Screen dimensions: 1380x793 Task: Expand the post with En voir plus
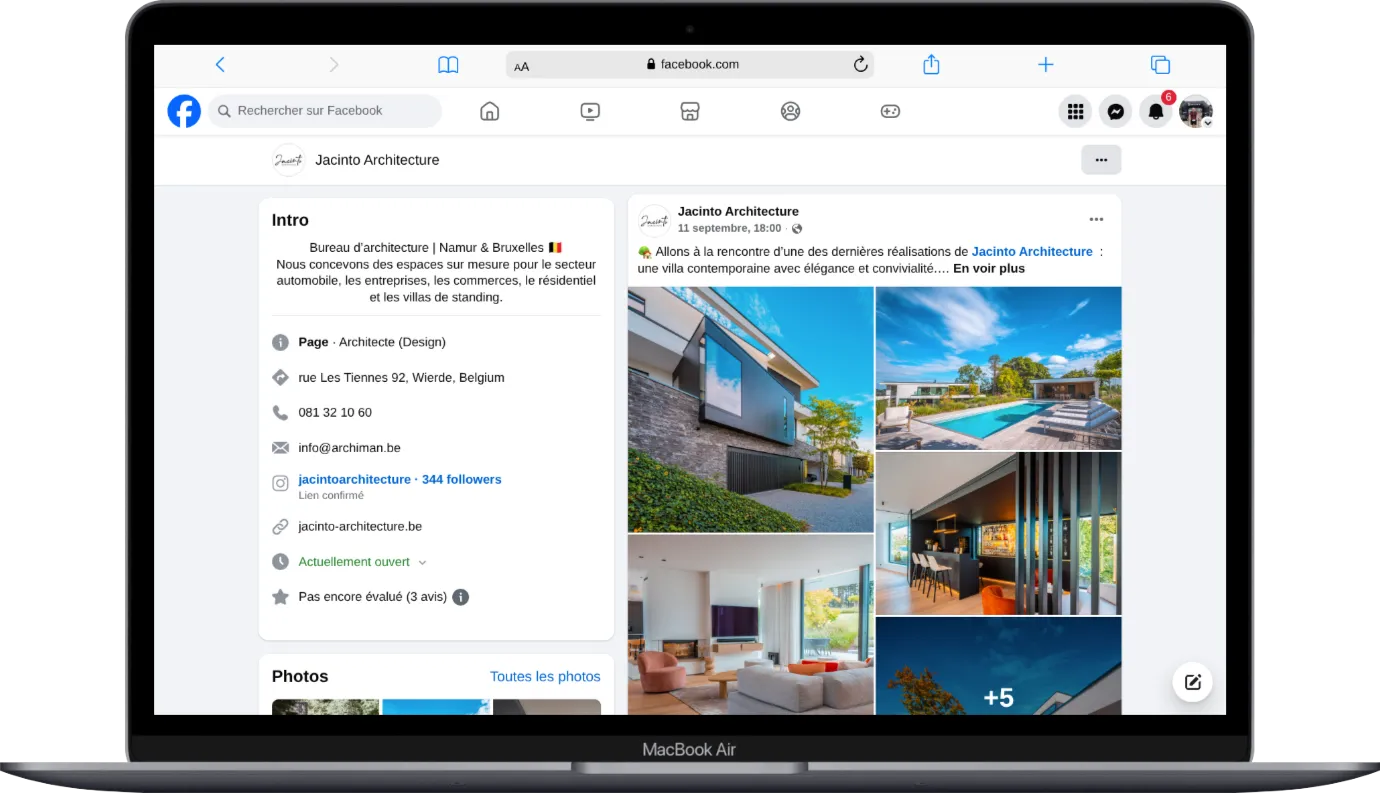pyautogui.click(x=989, y=269)
